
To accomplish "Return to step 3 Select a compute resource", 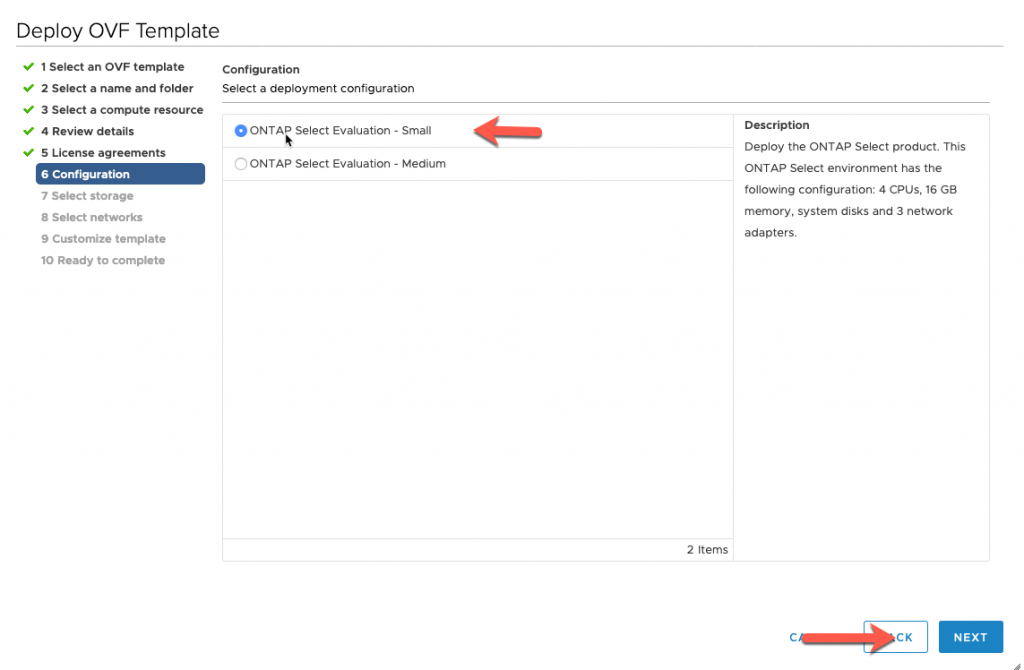I will pos(122,110).
